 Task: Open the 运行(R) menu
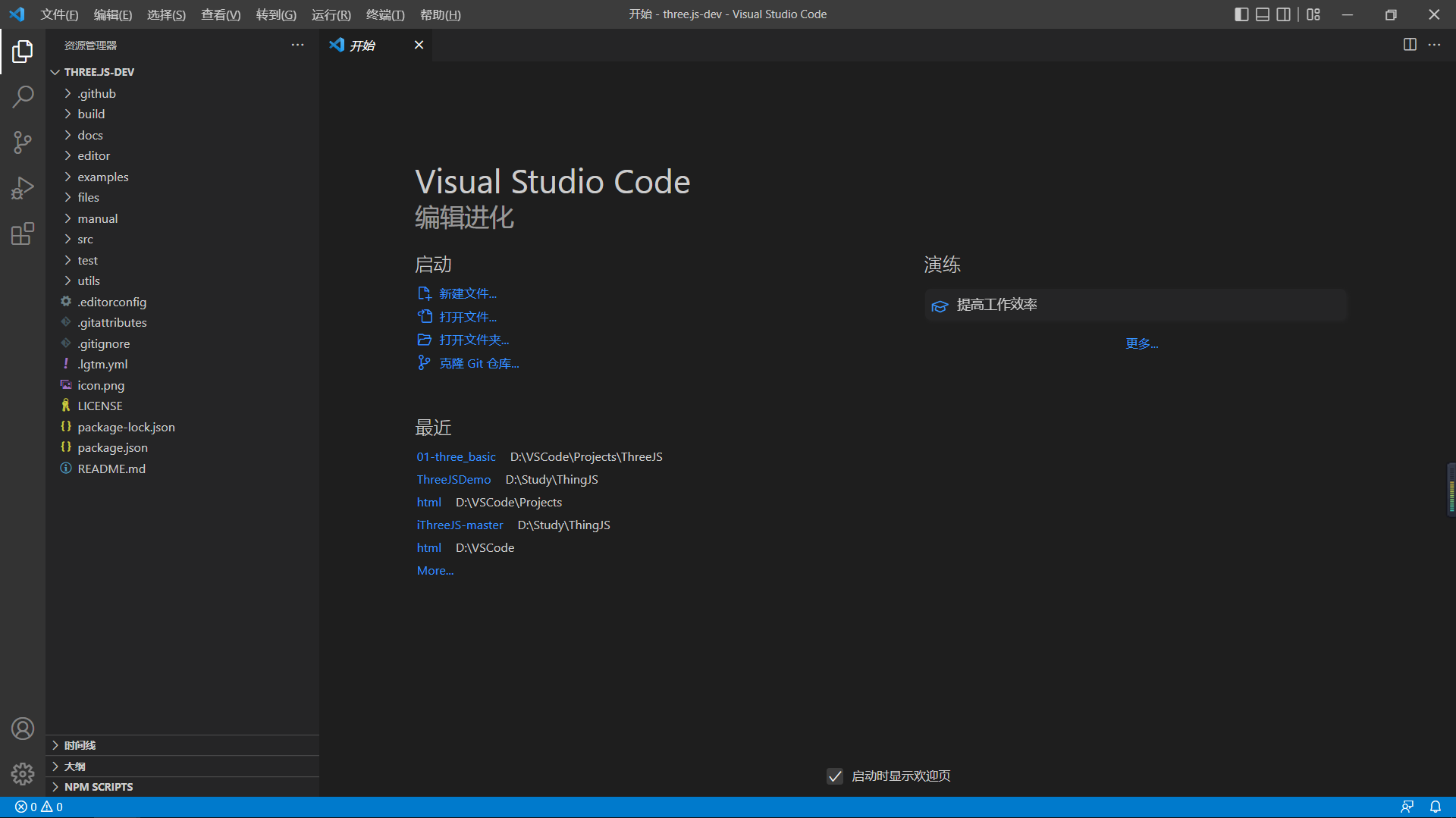331,14
